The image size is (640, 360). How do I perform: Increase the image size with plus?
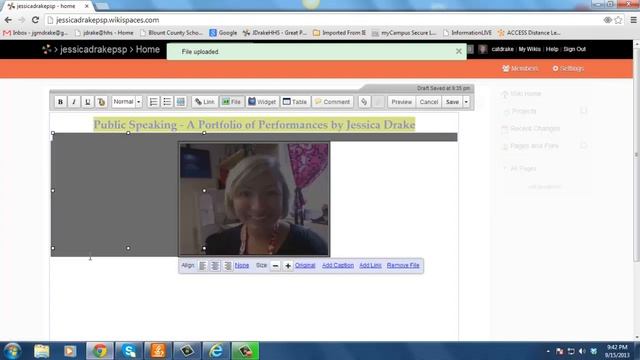tap(288, 266)
